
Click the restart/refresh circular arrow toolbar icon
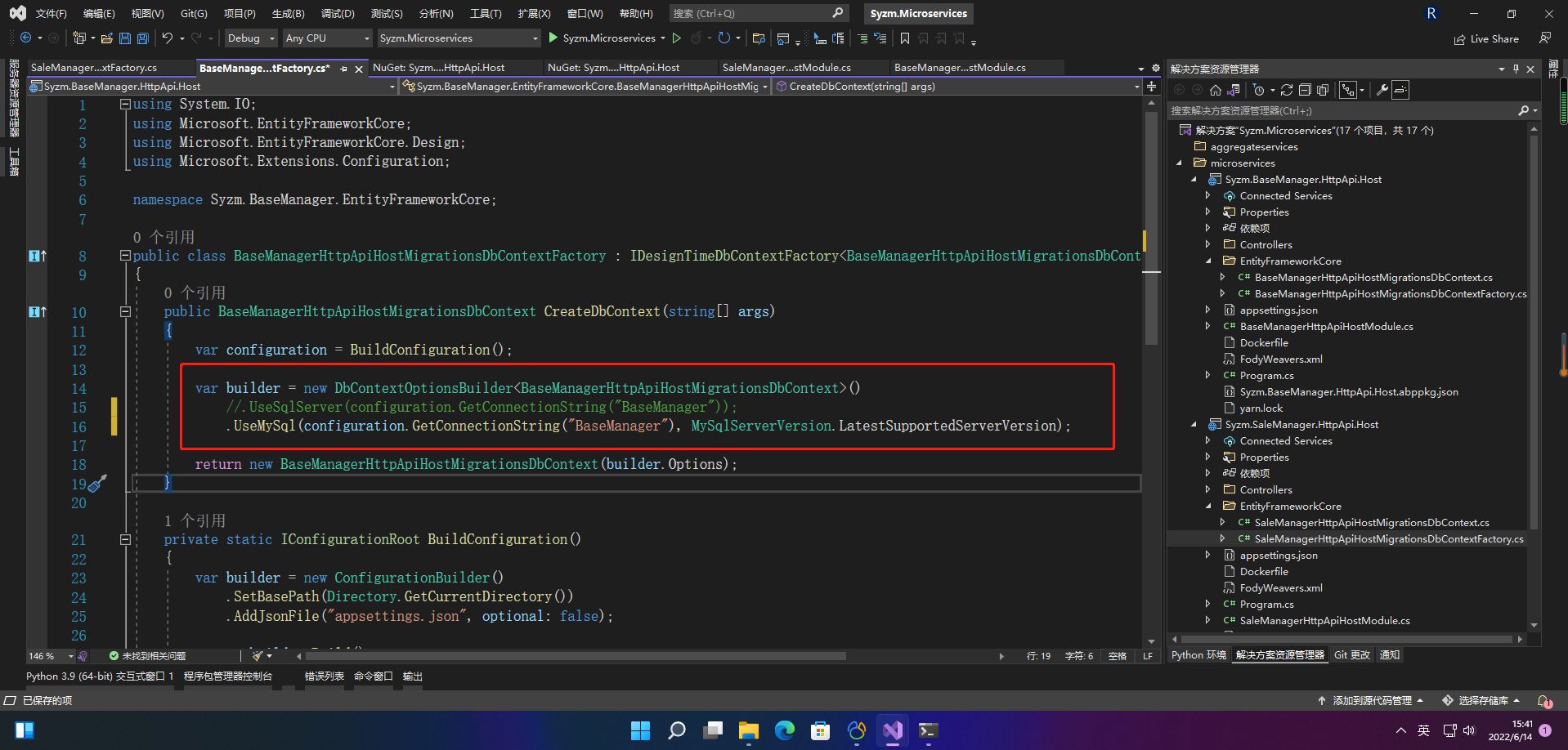point(724,38)
